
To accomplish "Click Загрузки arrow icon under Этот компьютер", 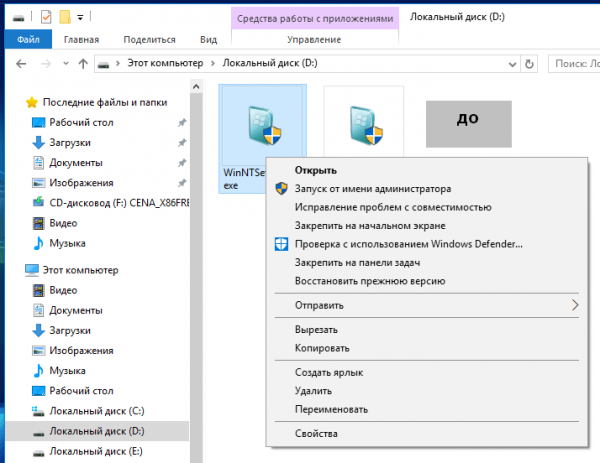I will (x=38, y=330).
